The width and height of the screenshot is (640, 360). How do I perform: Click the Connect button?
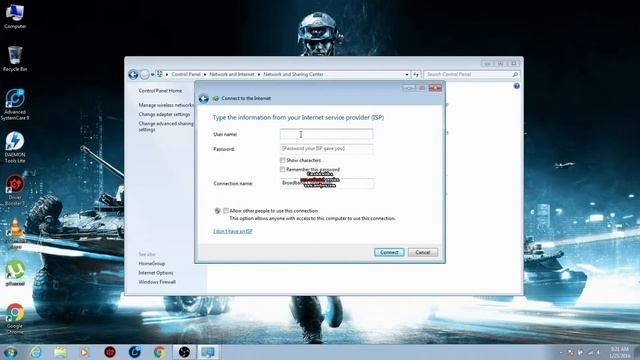tap(389, 252)
